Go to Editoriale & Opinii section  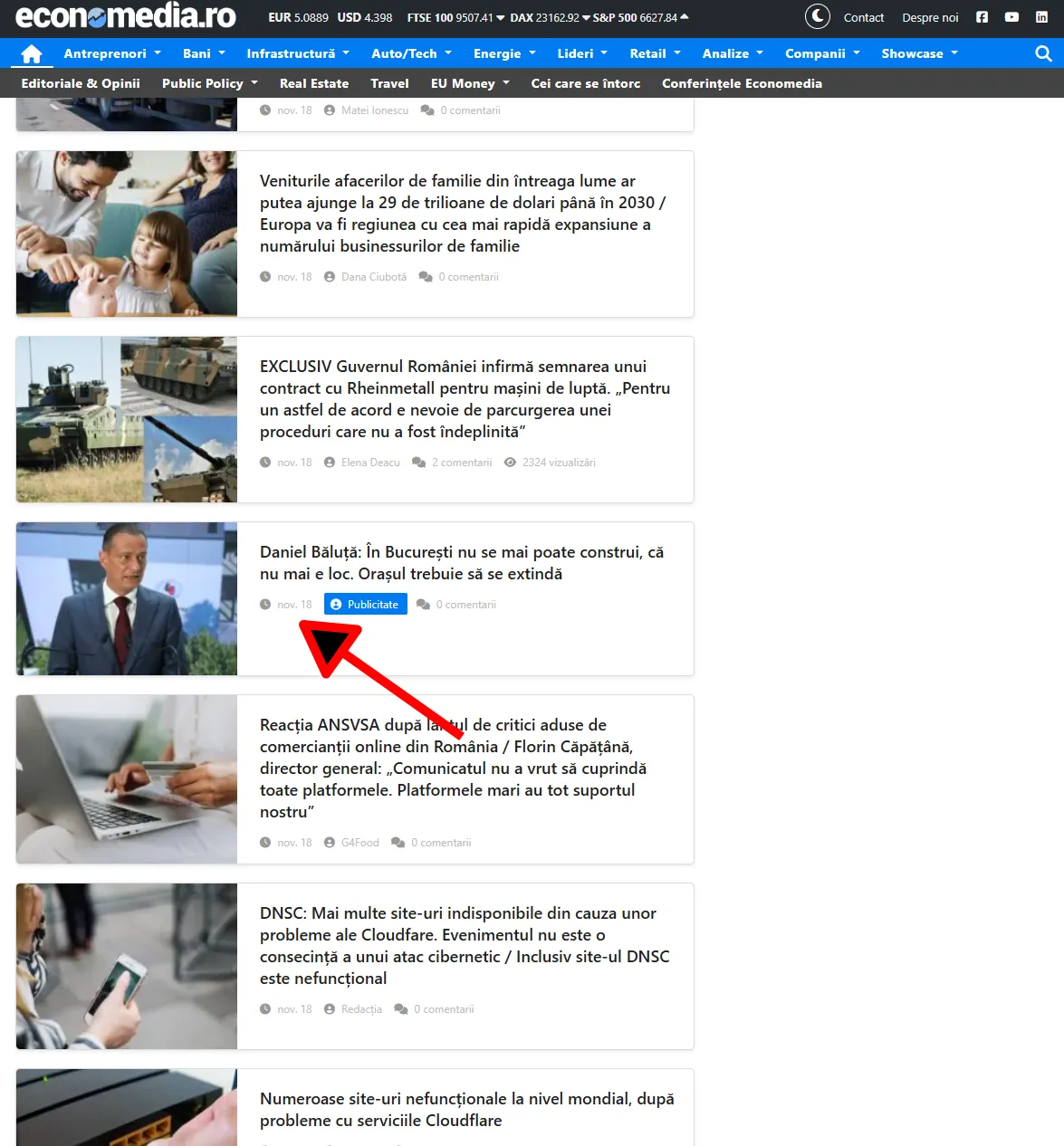pos(81,83)
